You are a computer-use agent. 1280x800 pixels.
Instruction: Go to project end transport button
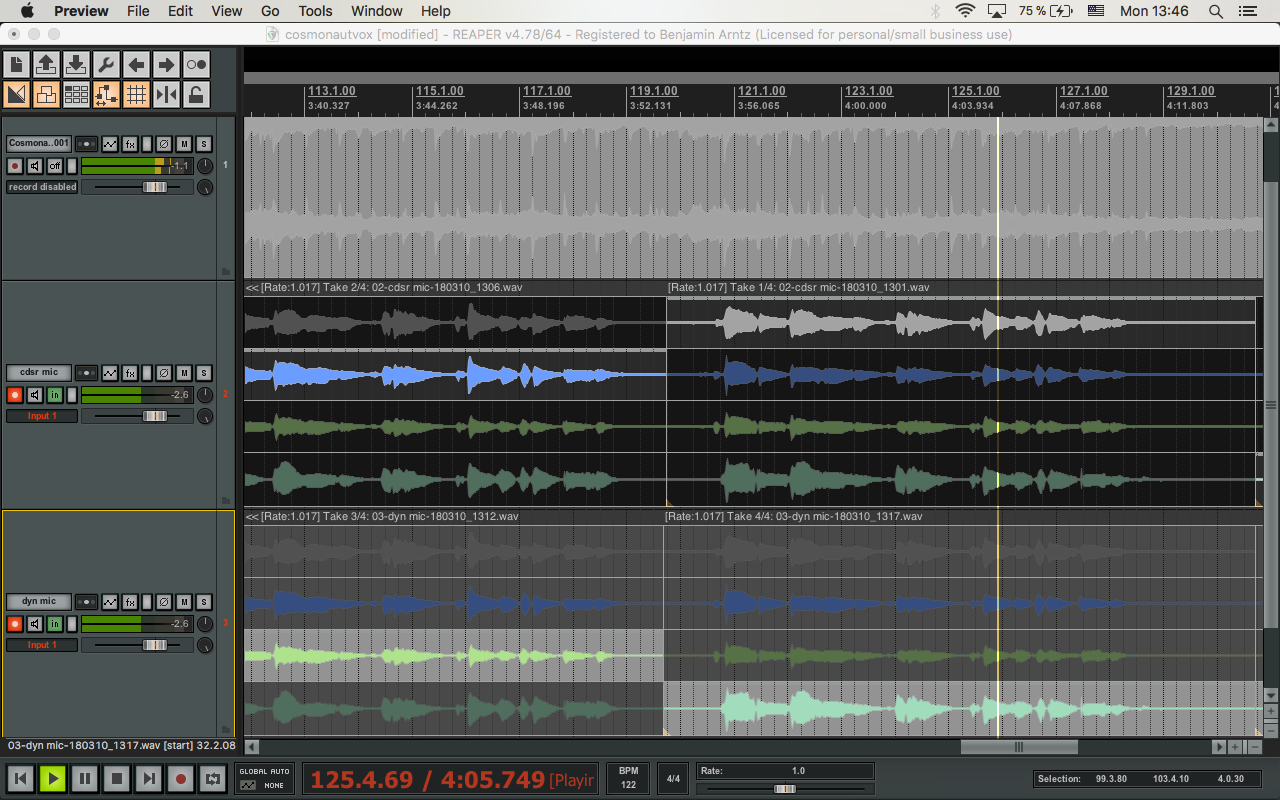coord(148,778)
